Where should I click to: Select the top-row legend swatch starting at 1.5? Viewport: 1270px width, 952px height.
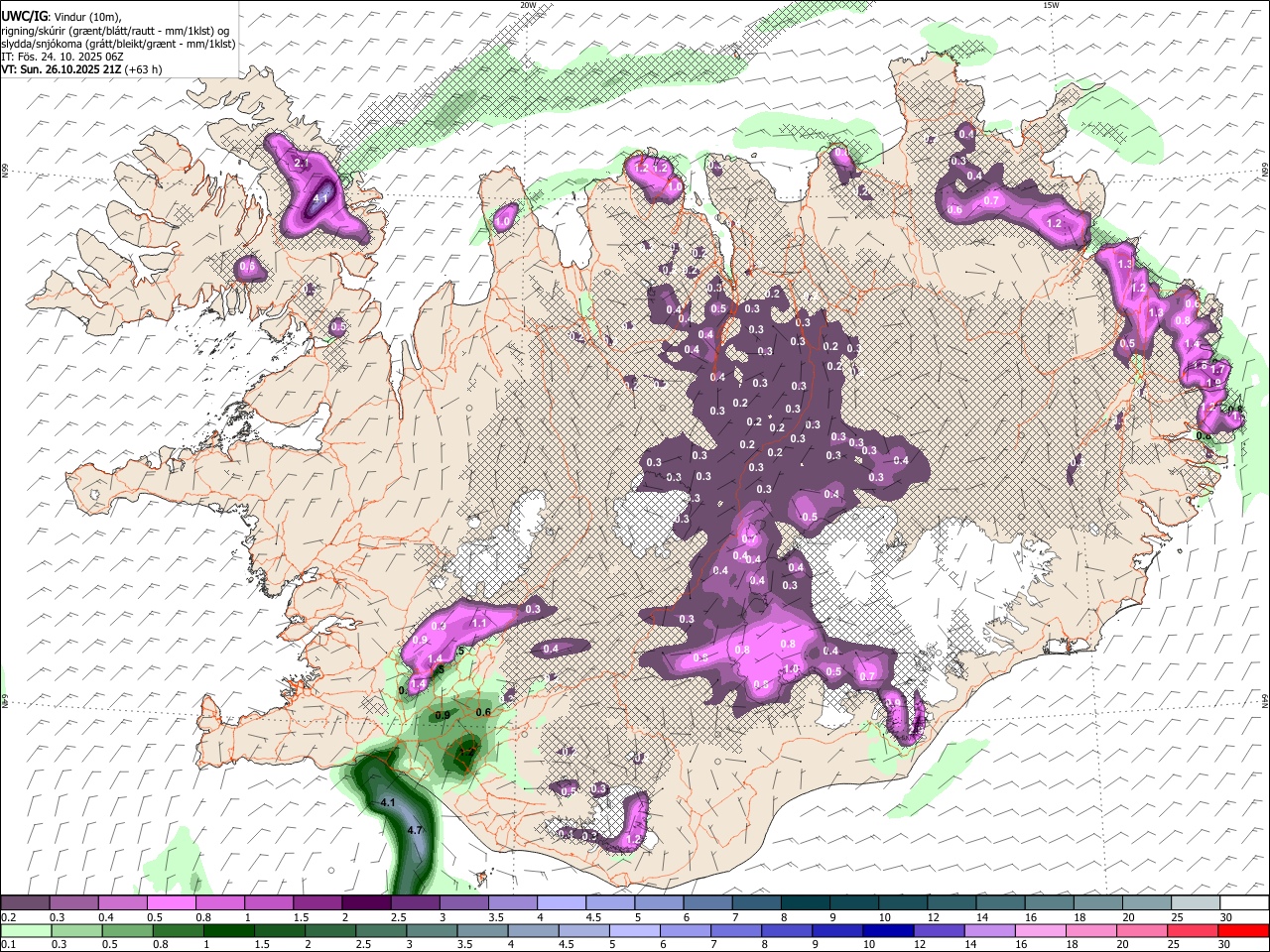(317, 902)
